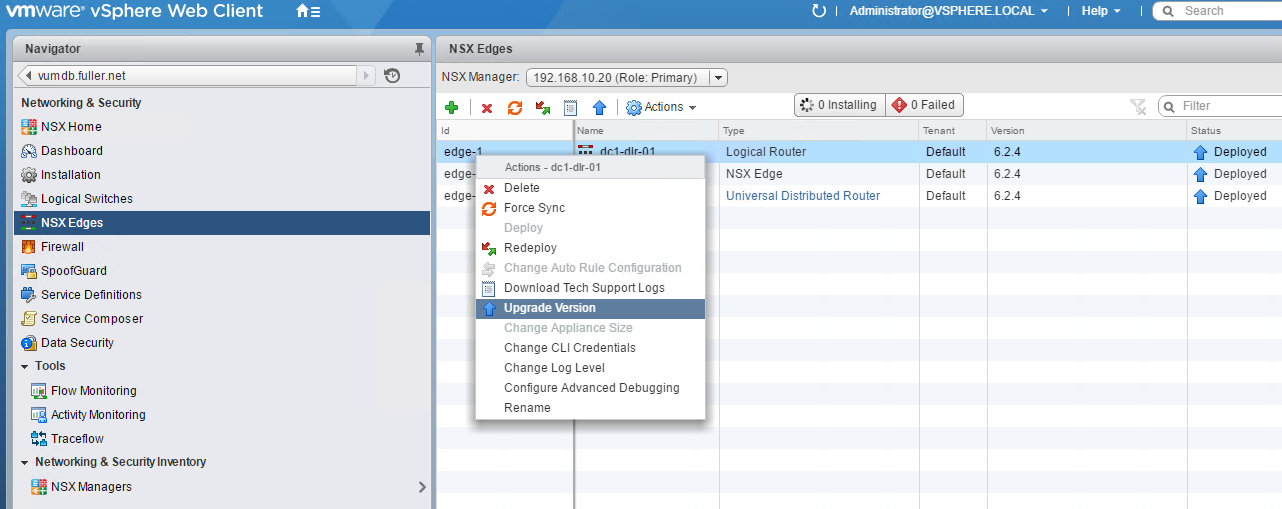Choose Delete from the context menu

pyautogui.click(x=590, y=188)
